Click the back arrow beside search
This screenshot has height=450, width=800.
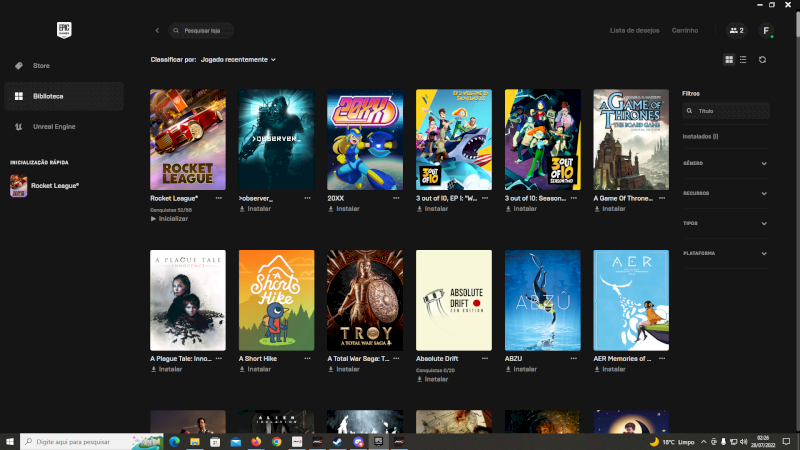click(157, 31)
